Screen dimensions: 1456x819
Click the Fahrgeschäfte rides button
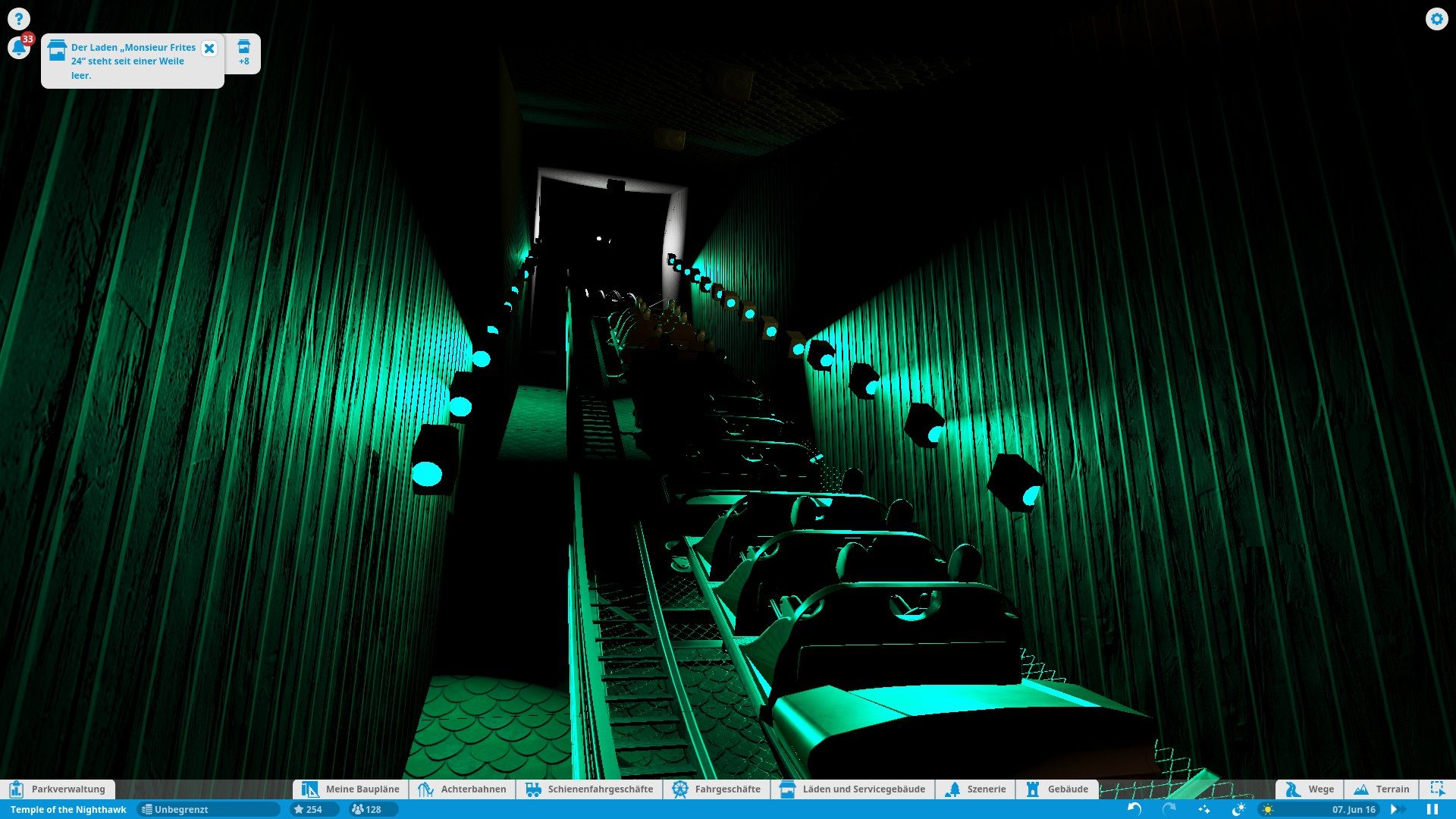pos(717,789)
